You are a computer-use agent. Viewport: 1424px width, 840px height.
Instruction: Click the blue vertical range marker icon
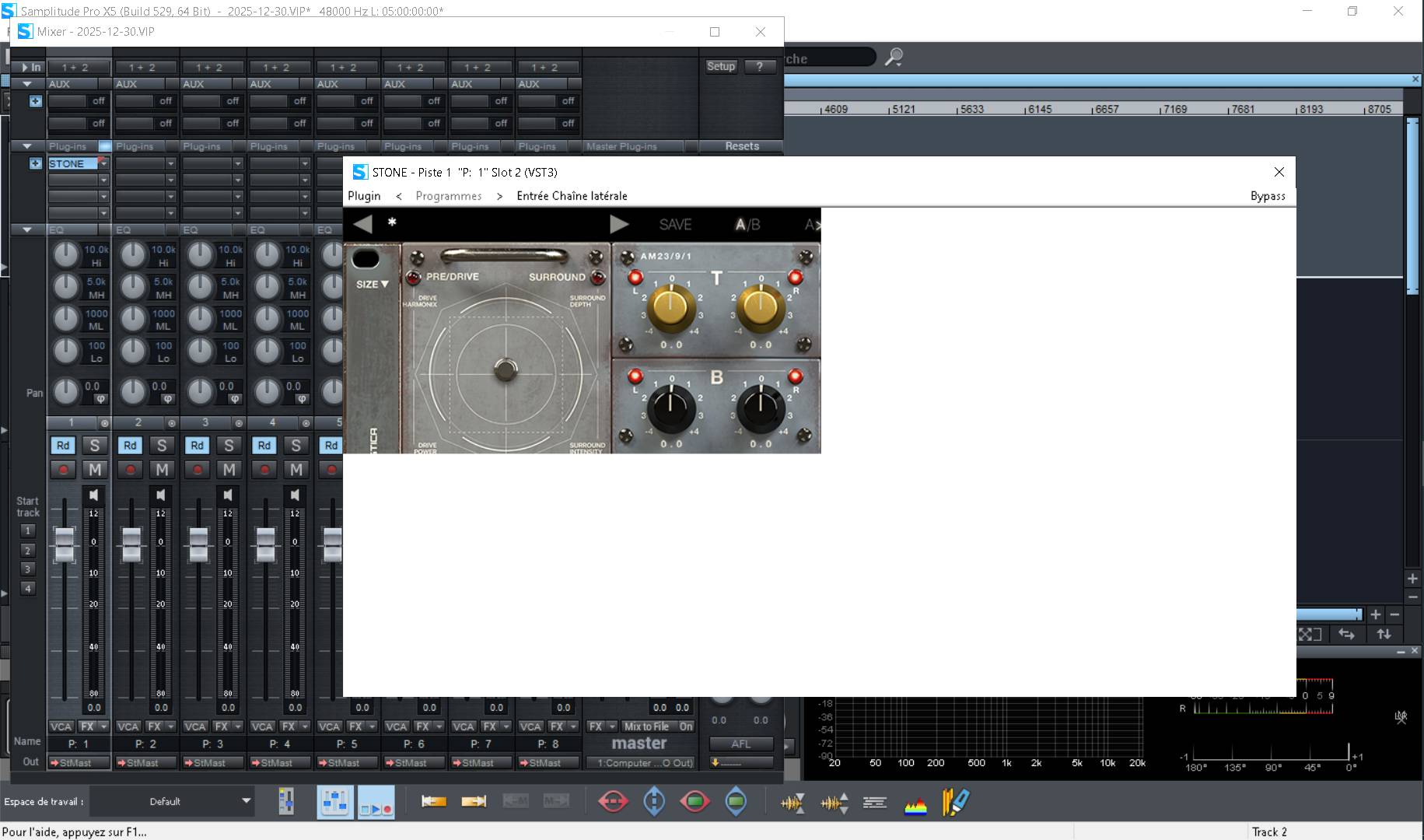click(x=654, y=801)
